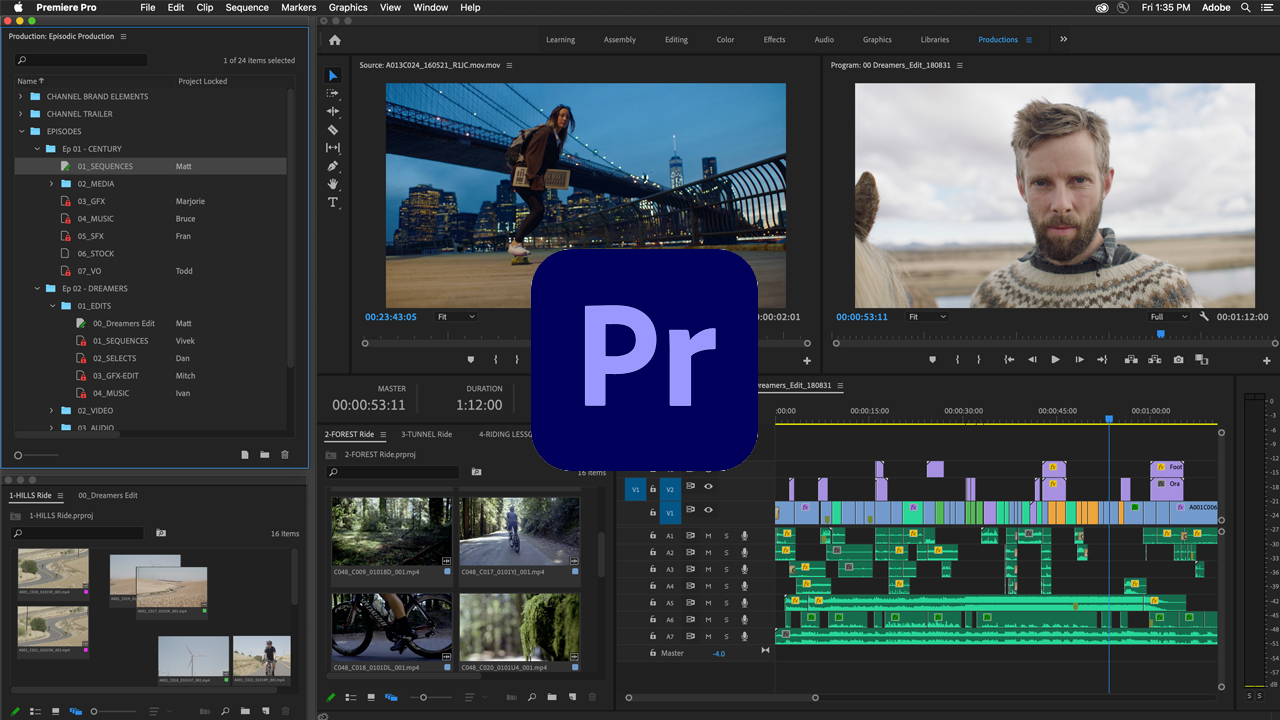Open Program monitor settings wrench
This screenshot has height=720, width=1280.
click(x=1204, y=317)
